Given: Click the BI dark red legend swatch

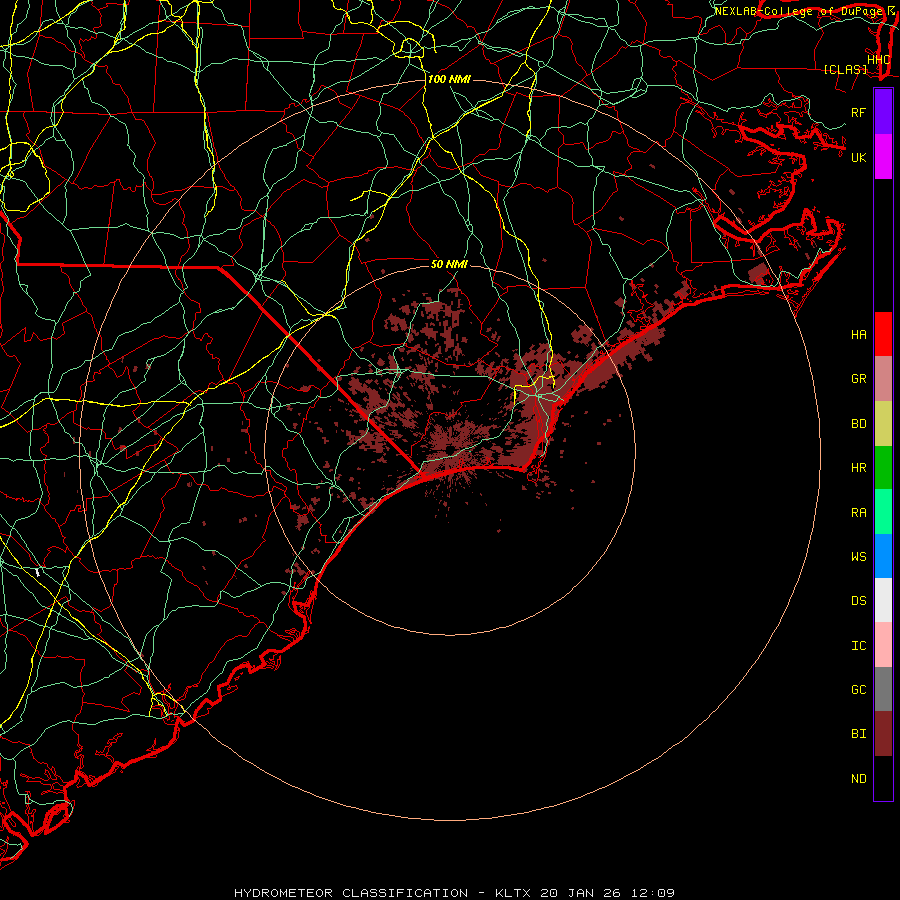Looking at the screenshot, I should click(x=883, y=734).
